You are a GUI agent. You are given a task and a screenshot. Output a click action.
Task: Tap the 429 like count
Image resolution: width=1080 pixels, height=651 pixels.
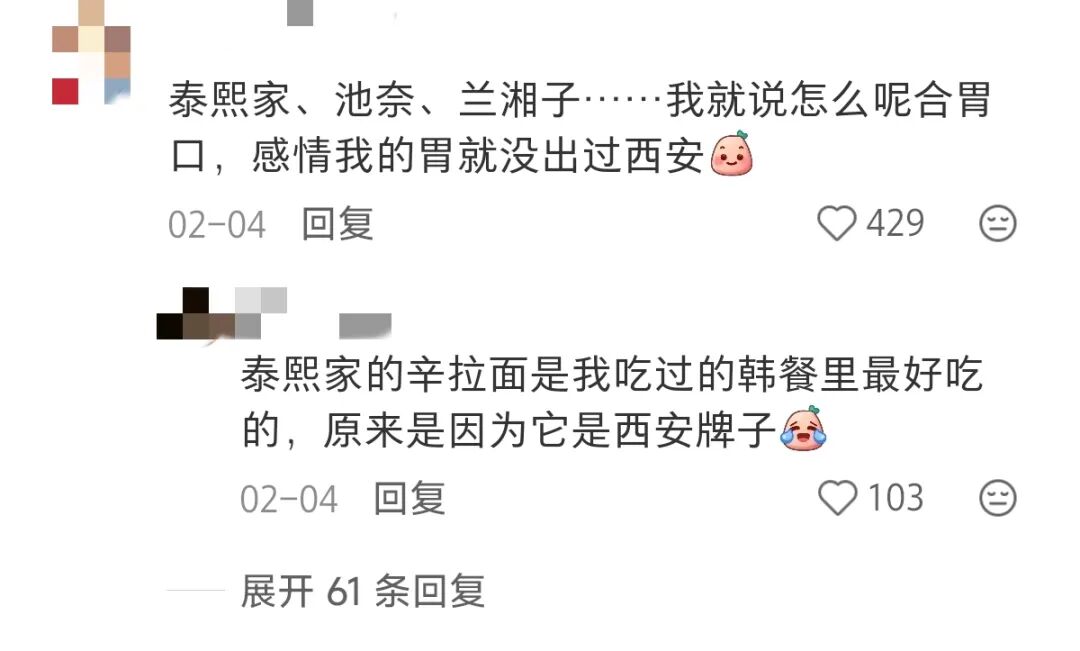[x=895, y=224]
